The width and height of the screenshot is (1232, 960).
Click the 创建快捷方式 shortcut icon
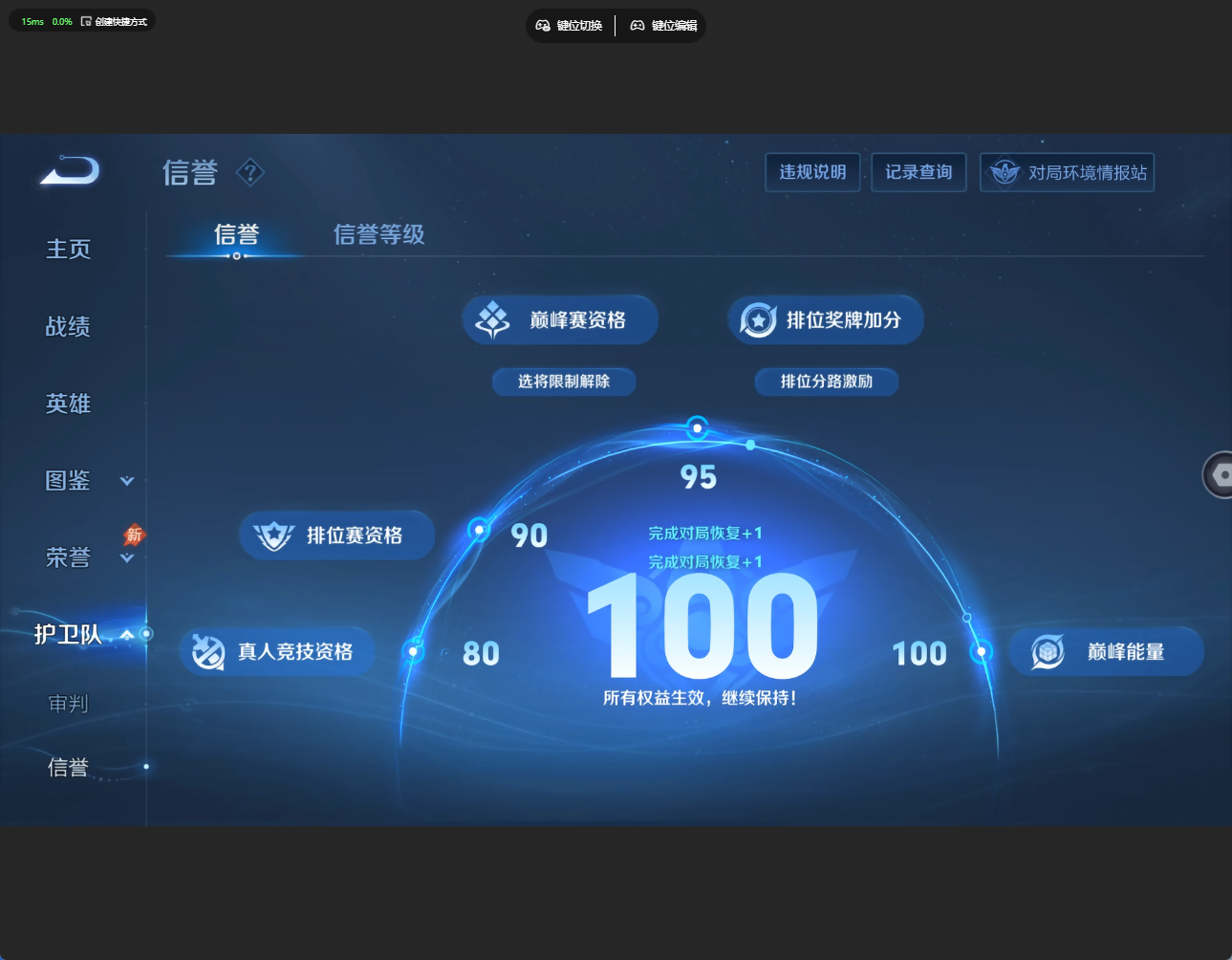86,21
